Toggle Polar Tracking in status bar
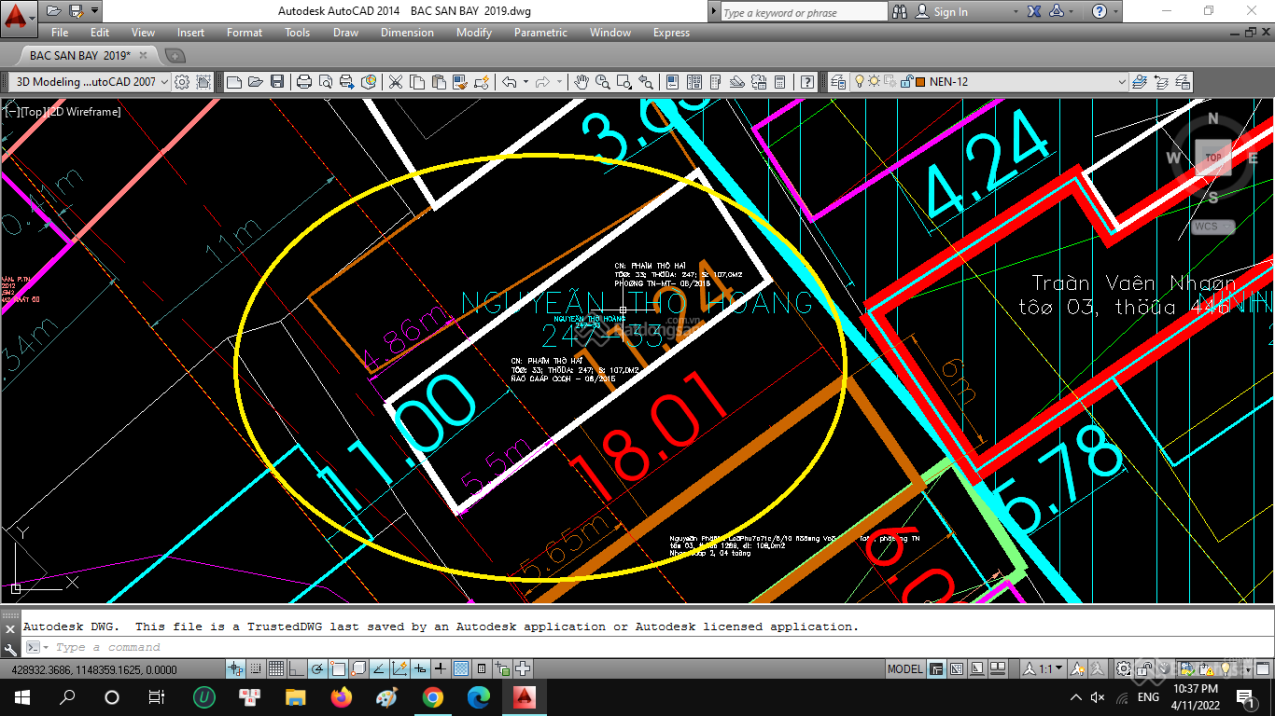The width and height of the screenshot is (1275, 716). click(317, 669)
